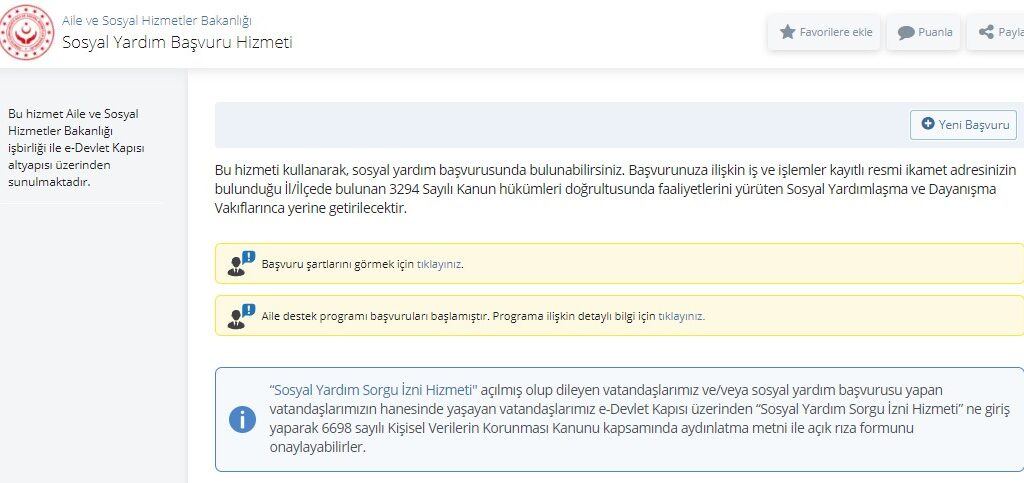Click the person icon beside Aile destek programı
1024x483 pixels.
[241, 316]
